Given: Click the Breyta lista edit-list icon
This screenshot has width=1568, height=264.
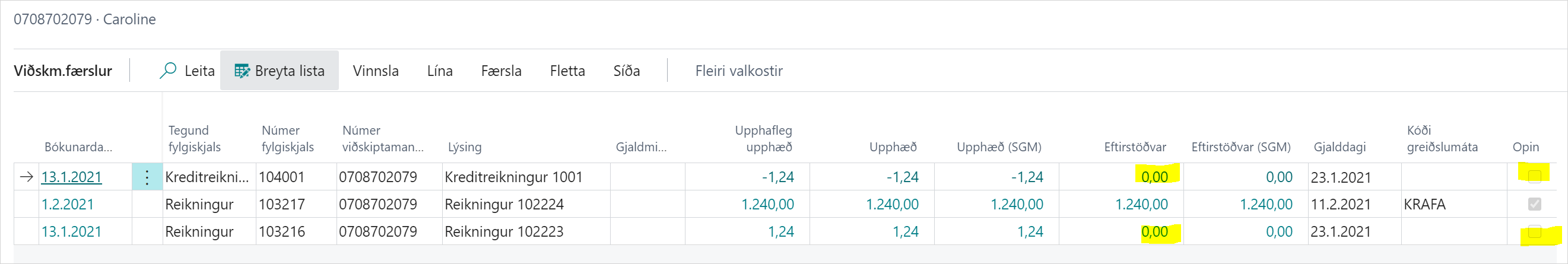Looking at the screenshot, I should [x=242, y=71].
